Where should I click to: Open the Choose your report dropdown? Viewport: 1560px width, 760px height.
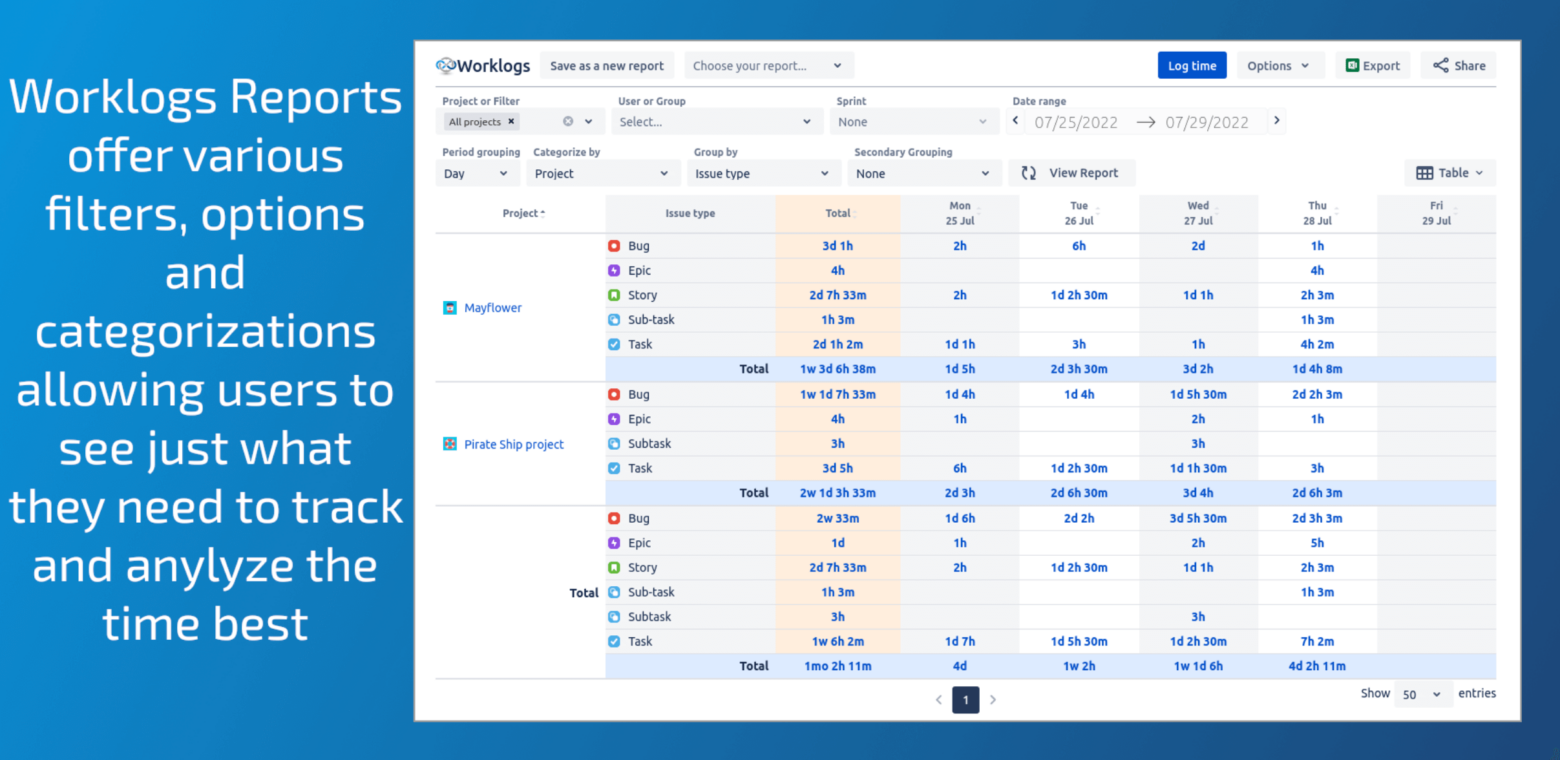coord(768,64)
